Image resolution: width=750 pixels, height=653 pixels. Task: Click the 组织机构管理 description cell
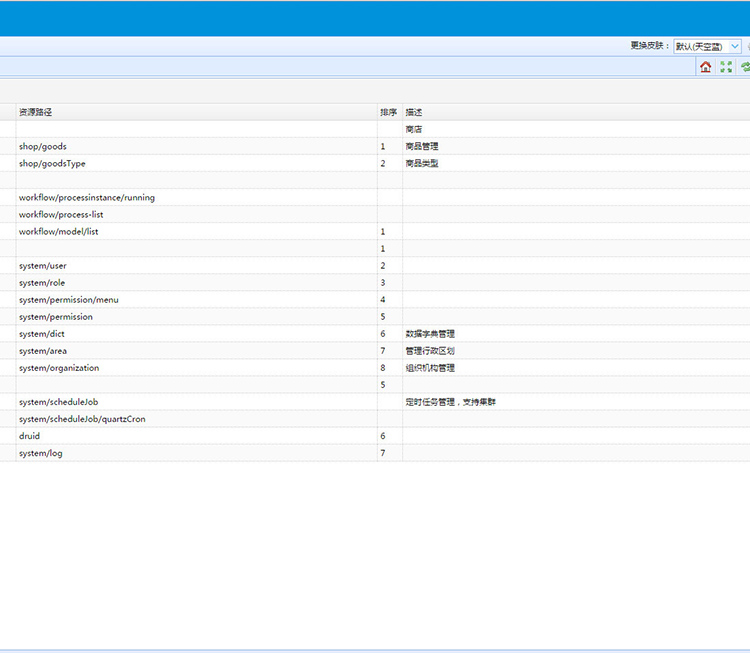point(576,368)
